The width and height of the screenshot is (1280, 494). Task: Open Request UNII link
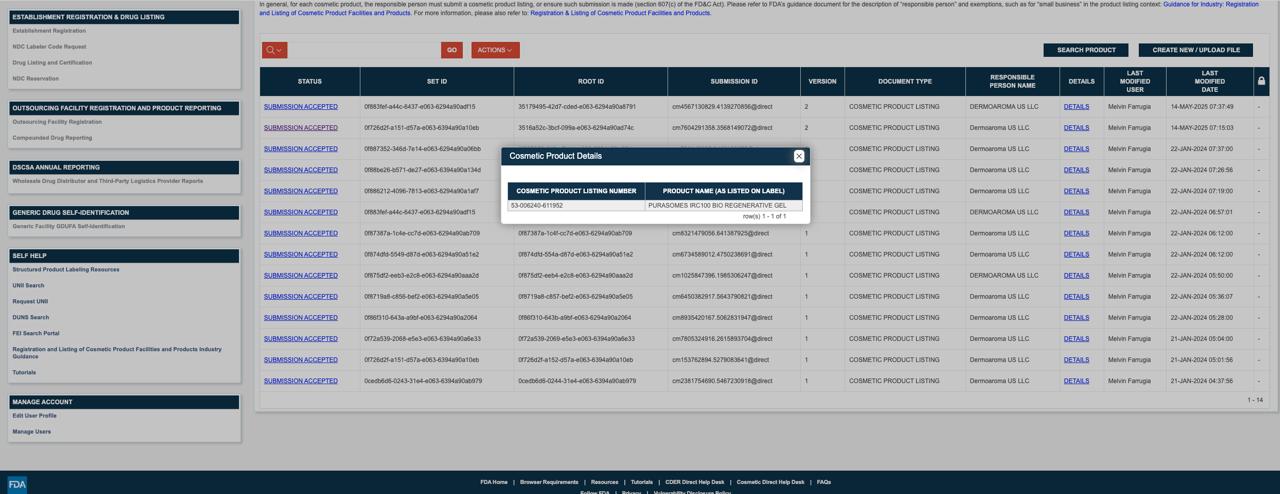pyautogui.click(x=30, y=302)
